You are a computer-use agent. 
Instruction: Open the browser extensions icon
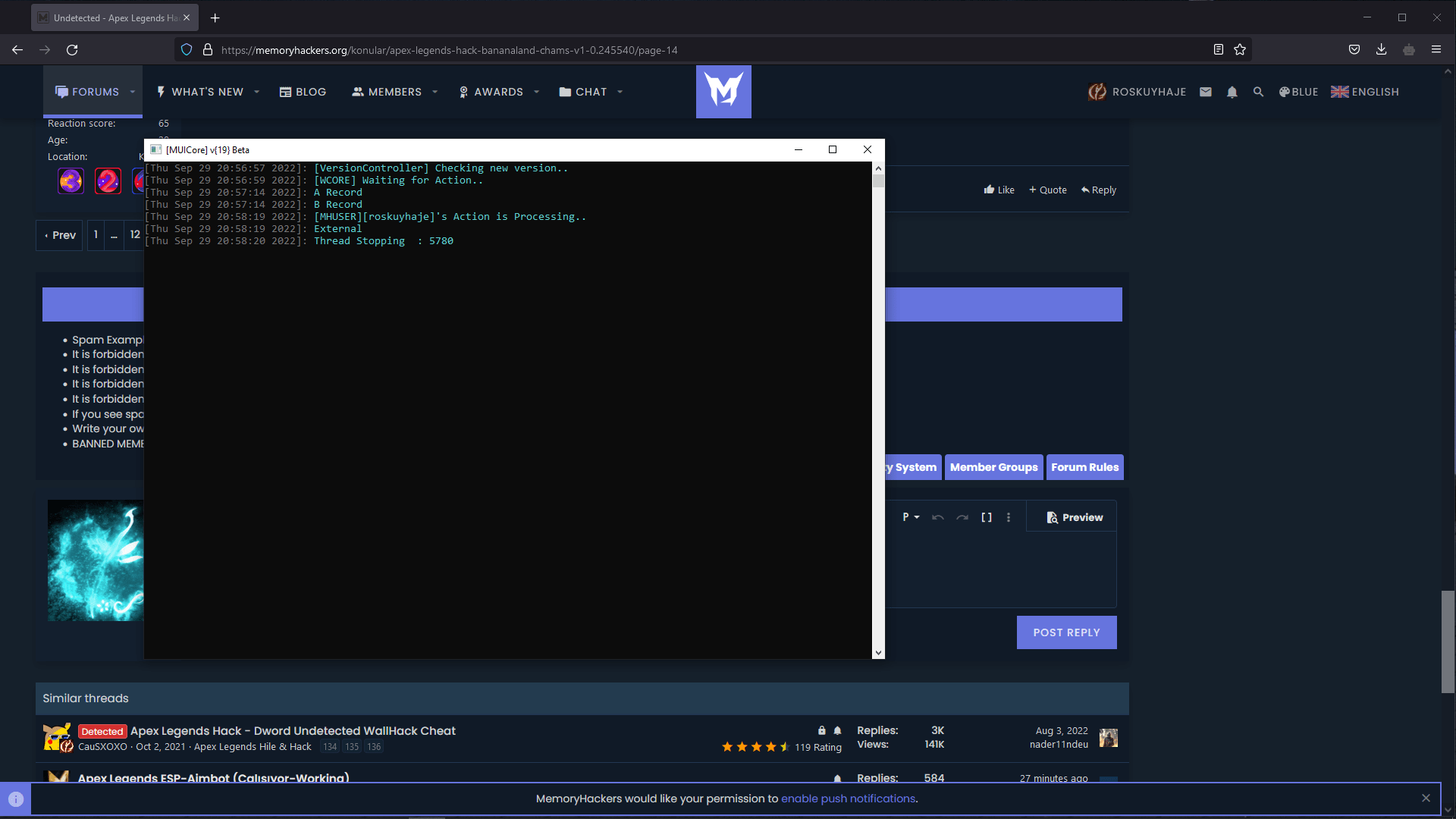tap(1409, 49)
